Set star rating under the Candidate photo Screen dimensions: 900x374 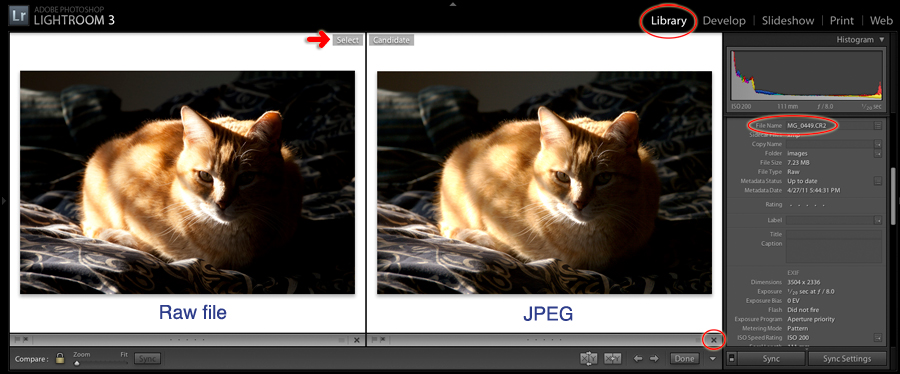coord(544,340)
